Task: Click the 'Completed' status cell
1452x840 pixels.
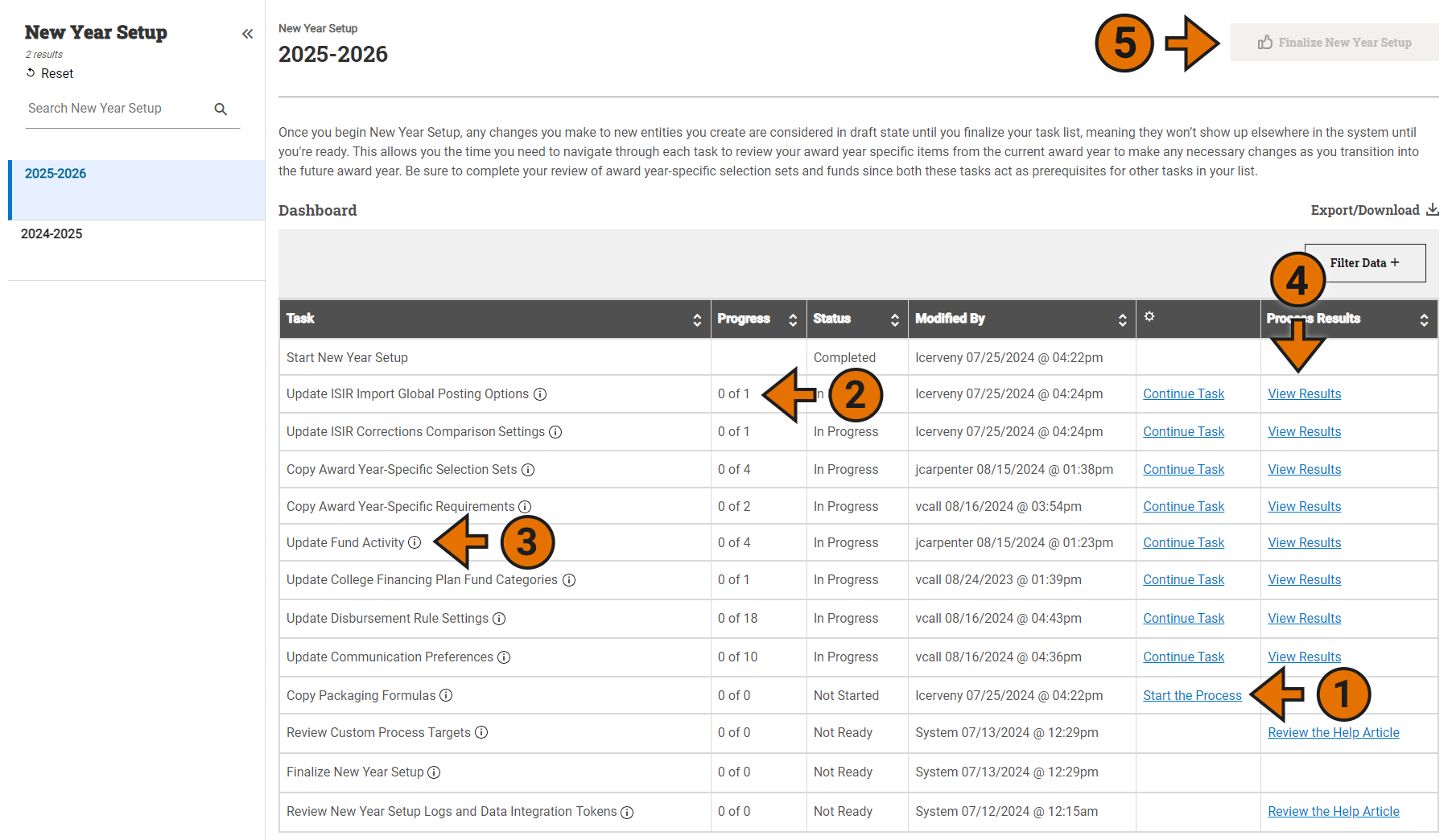Action: pos(857,358)
